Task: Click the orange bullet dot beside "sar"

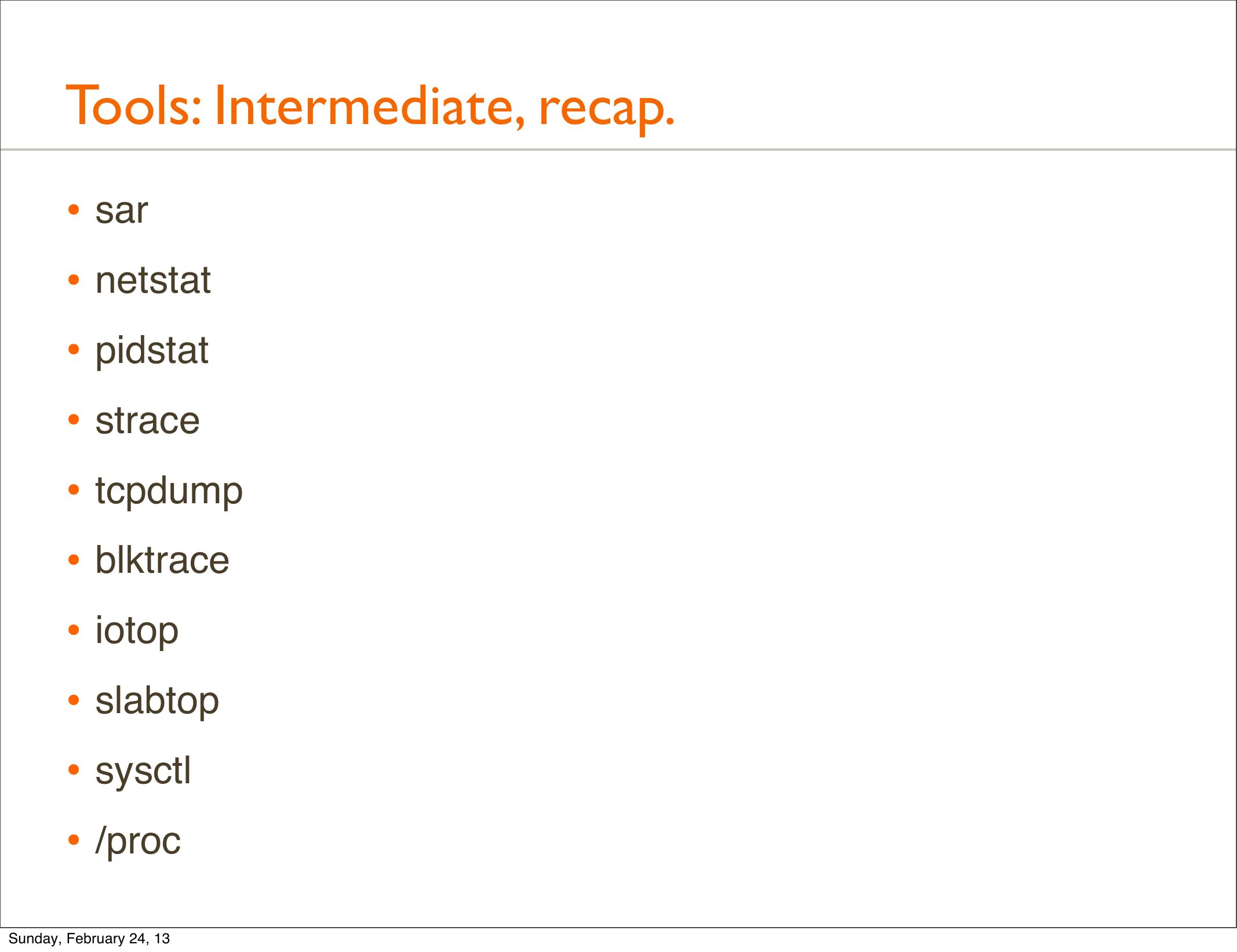Action: pos(74,210)
